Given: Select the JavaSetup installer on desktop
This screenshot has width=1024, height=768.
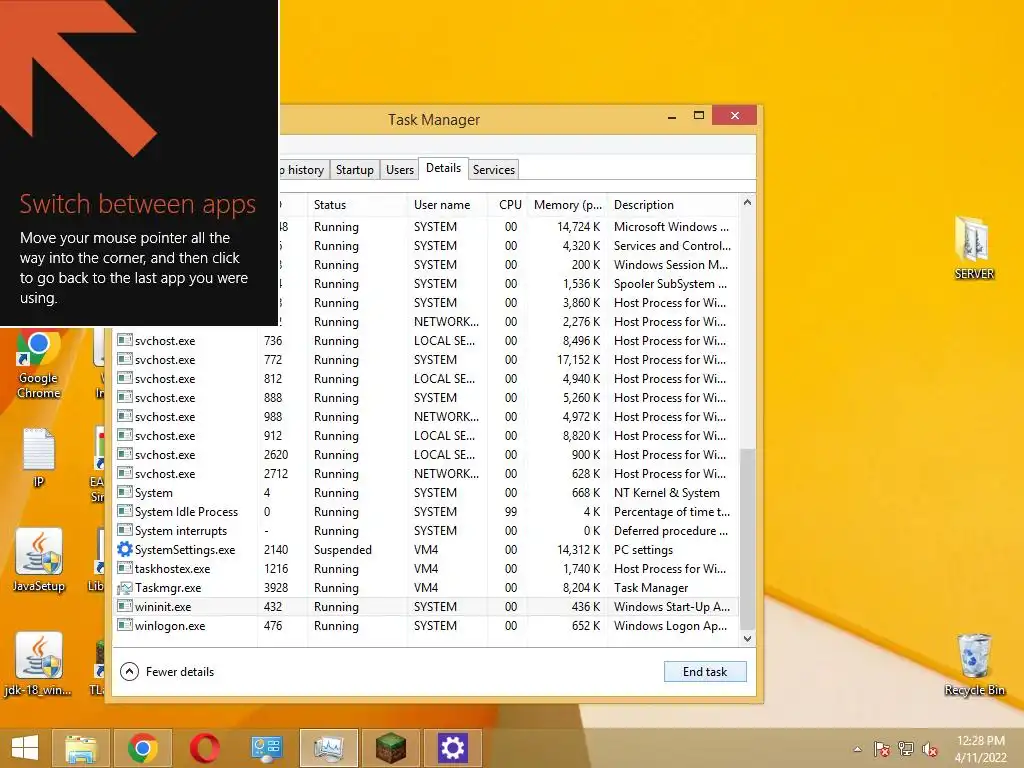Looking at the screenshot, I should (x=39, y=560).
